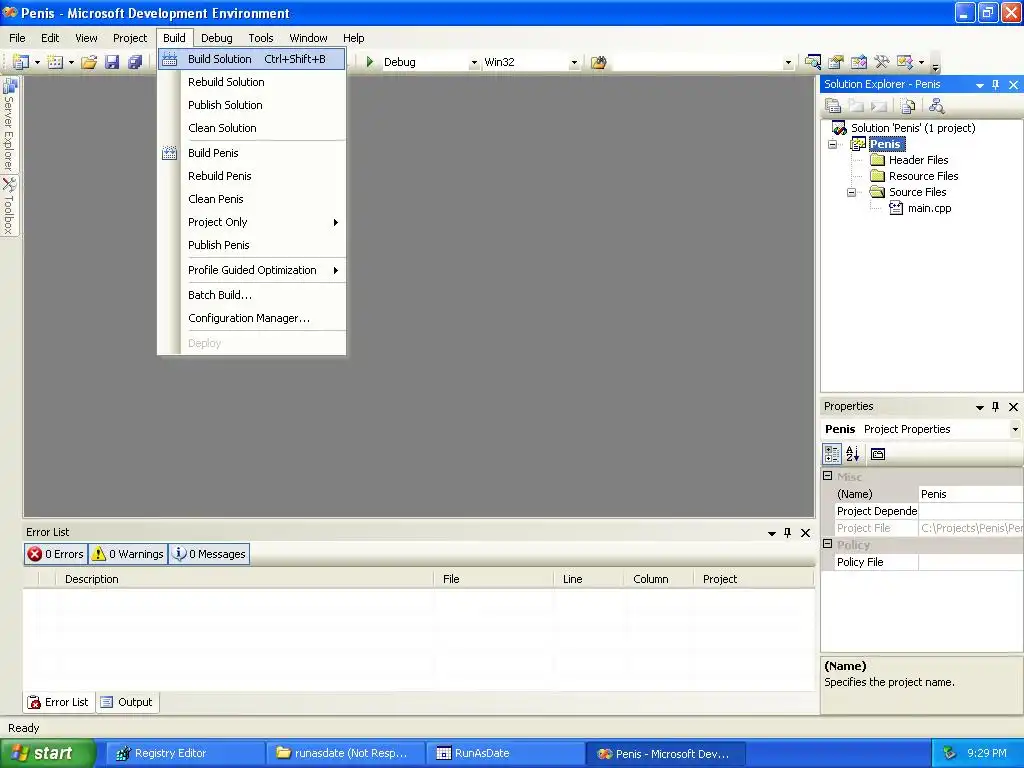1024x768 pixels.
Task: Open the toolbar options overflow arrow
Action: click(x=935, y=63)
